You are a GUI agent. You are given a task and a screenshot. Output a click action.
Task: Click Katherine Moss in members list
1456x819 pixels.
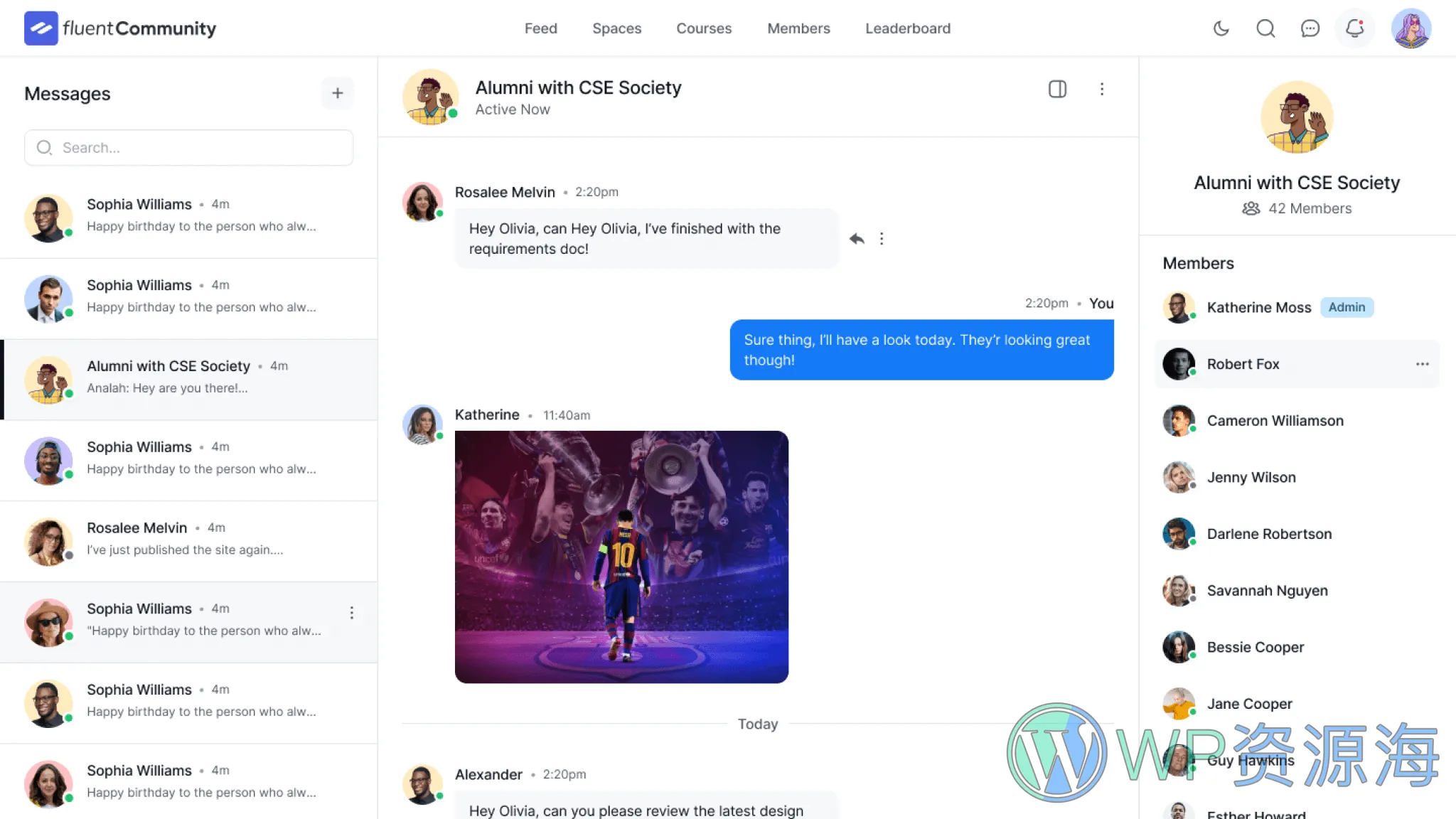pyautogui.click(x=1259, y=307)
